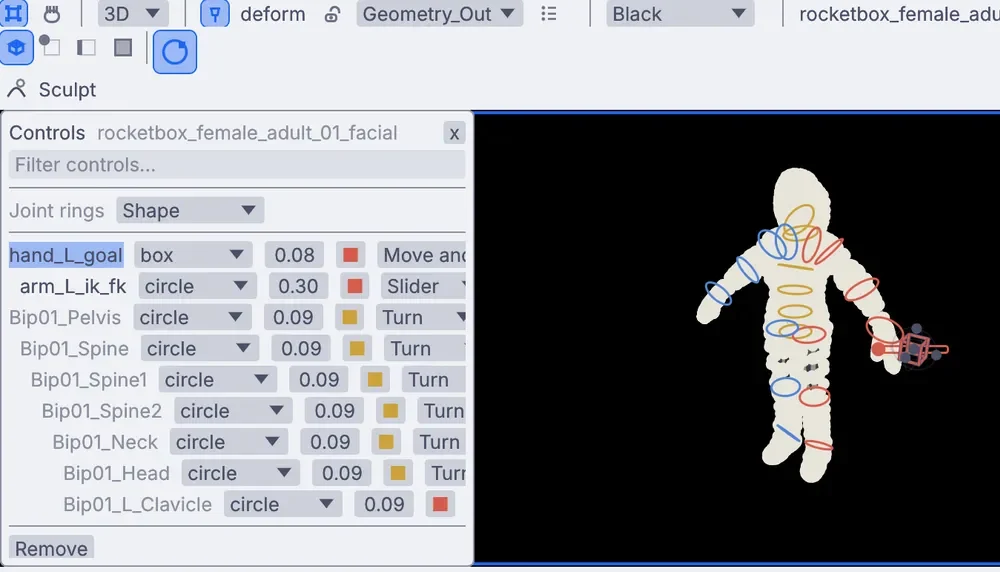Click the red color swatch for Bip01_L_Clavicle
Image resolution: width=1000 pixels, height=572 pixels.
point(440,505)
